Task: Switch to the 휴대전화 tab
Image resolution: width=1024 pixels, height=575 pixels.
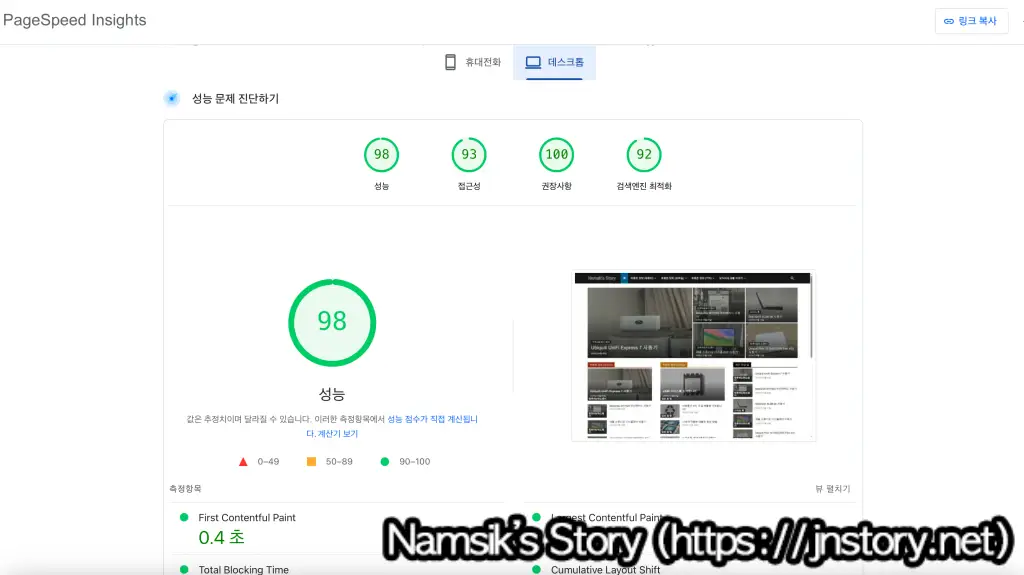Action: (x=472, y=62)
